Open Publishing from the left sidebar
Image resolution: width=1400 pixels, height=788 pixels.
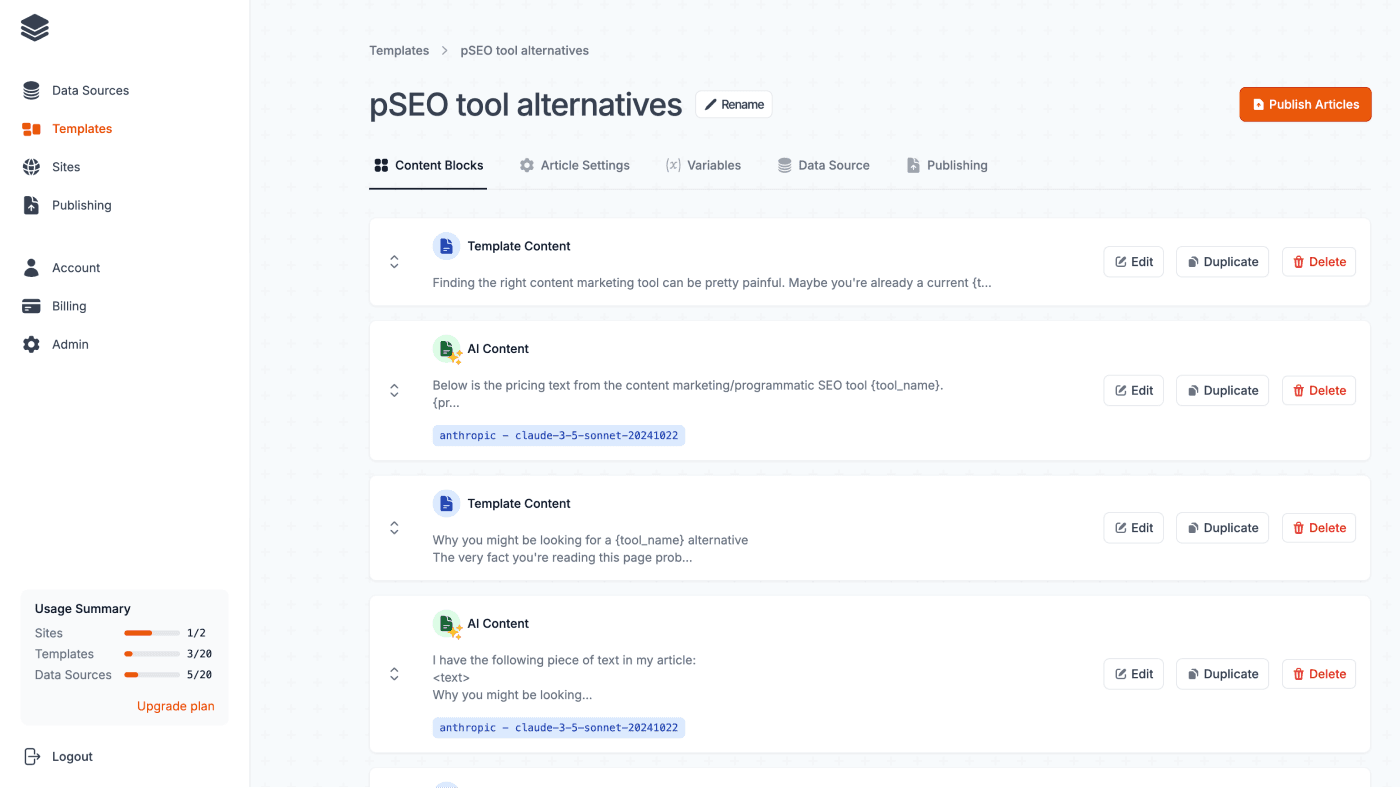30,205
